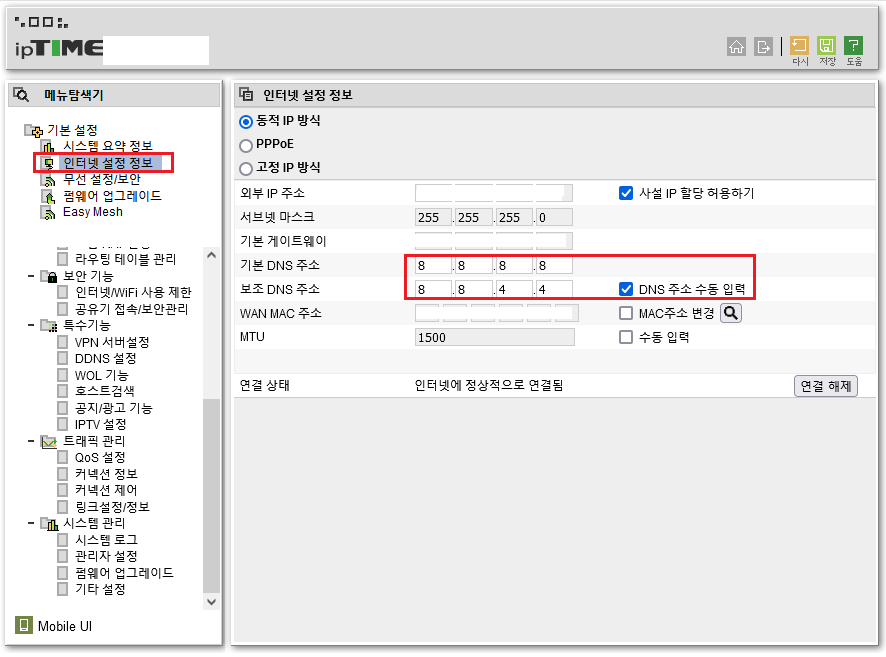Click the Easy Mesh icon
The height and width of the screenshot is (657, 886).
pos(49,212)
